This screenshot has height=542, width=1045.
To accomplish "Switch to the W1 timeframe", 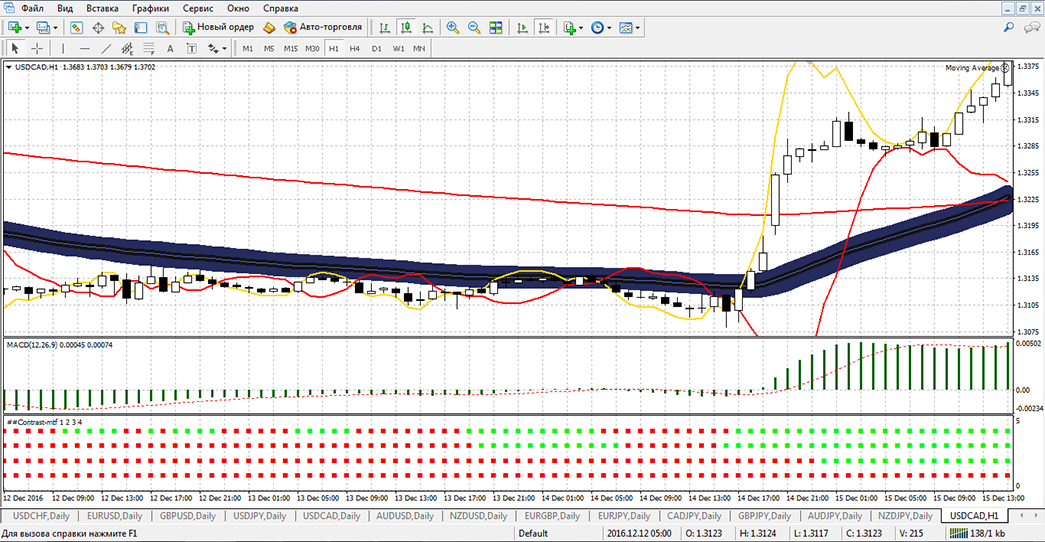I will (x=398, y=48).
